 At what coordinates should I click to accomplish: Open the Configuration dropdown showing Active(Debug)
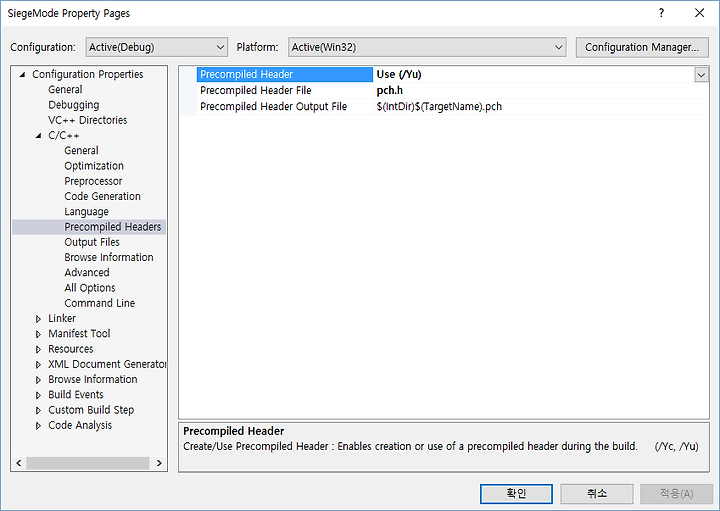(157, 47)
